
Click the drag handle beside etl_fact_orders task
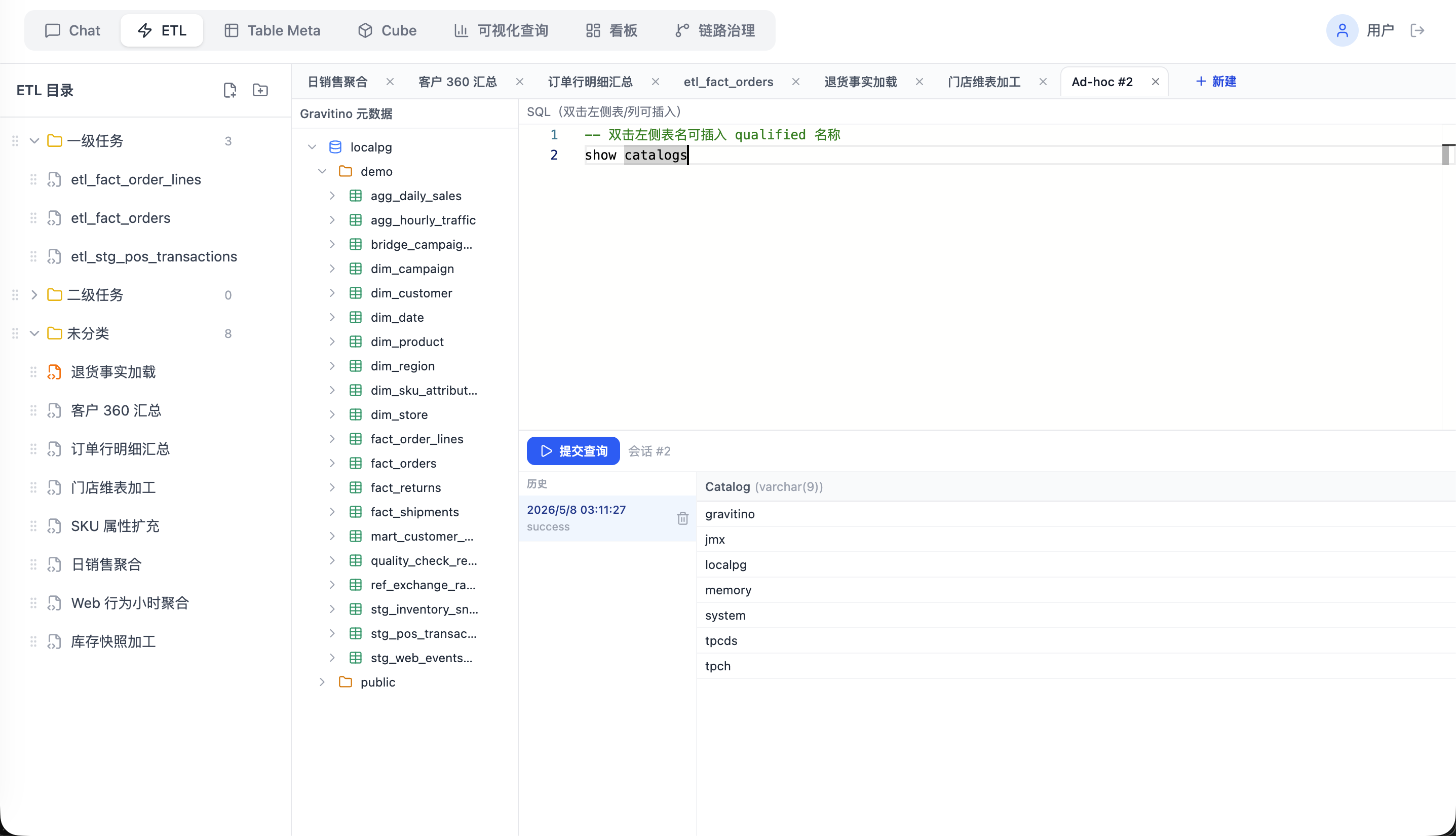coord(33,218)
